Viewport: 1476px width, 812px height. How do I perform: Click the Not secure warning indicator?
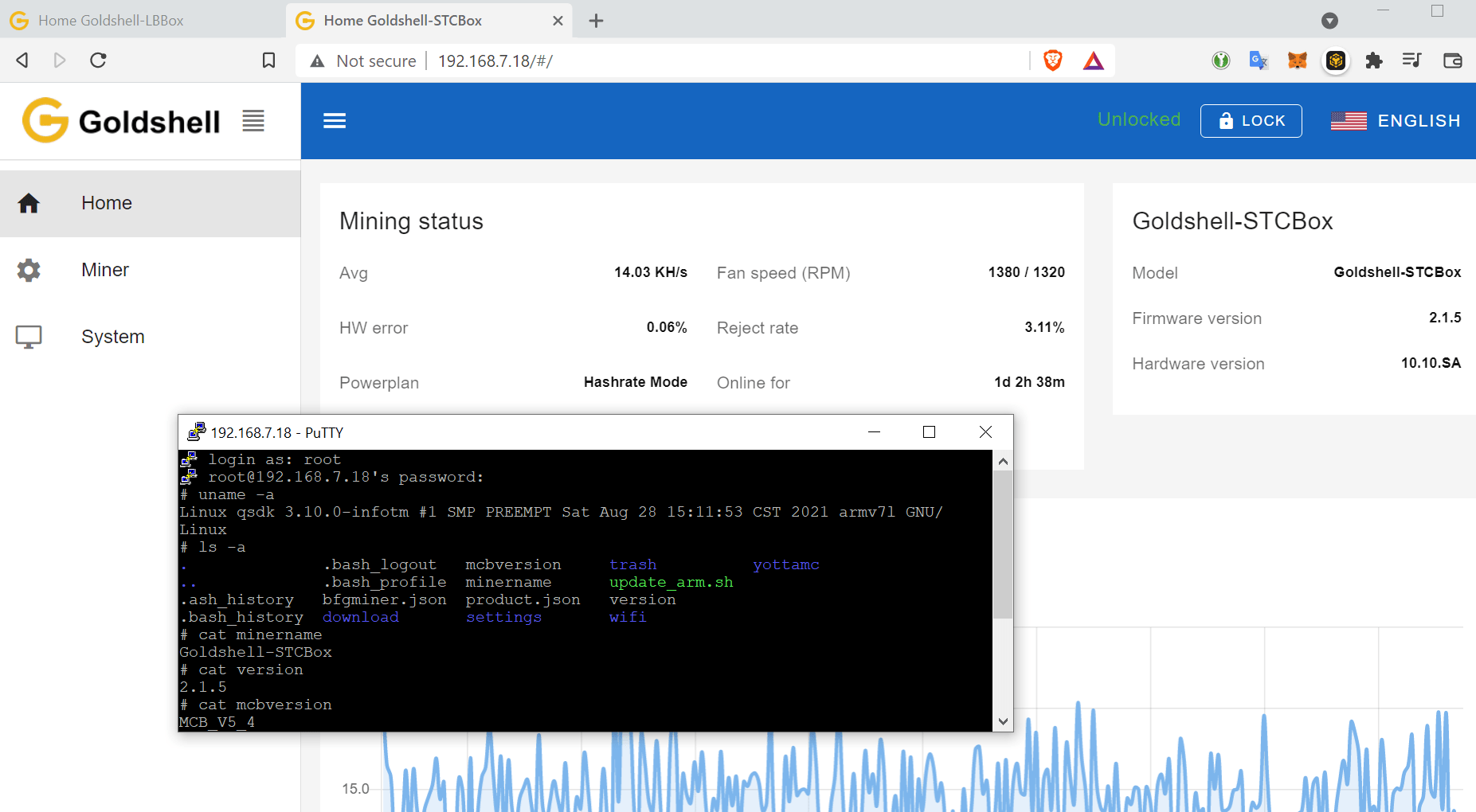pos(363,61)
